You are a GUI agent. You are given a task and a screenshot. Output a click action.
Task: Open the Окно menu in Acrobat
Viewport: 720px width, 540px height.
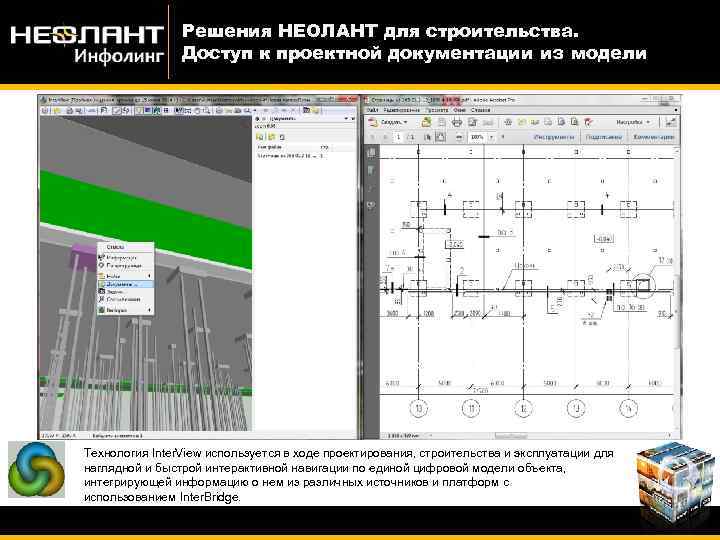click(459, 110)
